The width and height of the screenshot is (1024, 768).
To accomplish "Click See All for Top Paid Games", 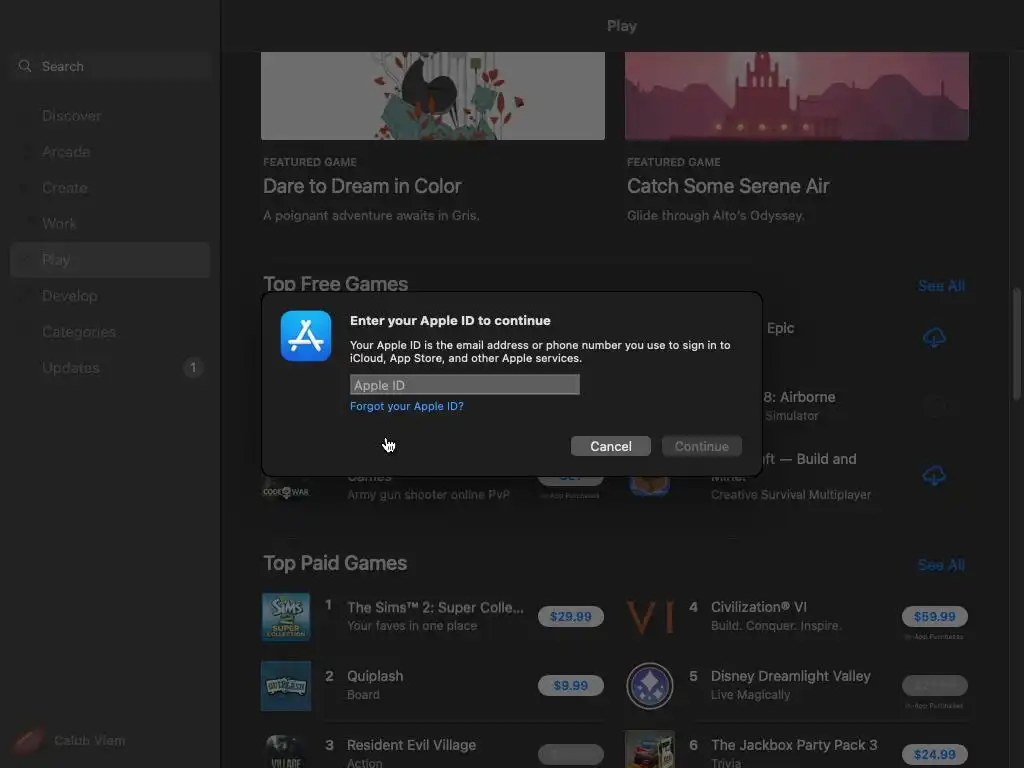I will [x=941, y=565].
